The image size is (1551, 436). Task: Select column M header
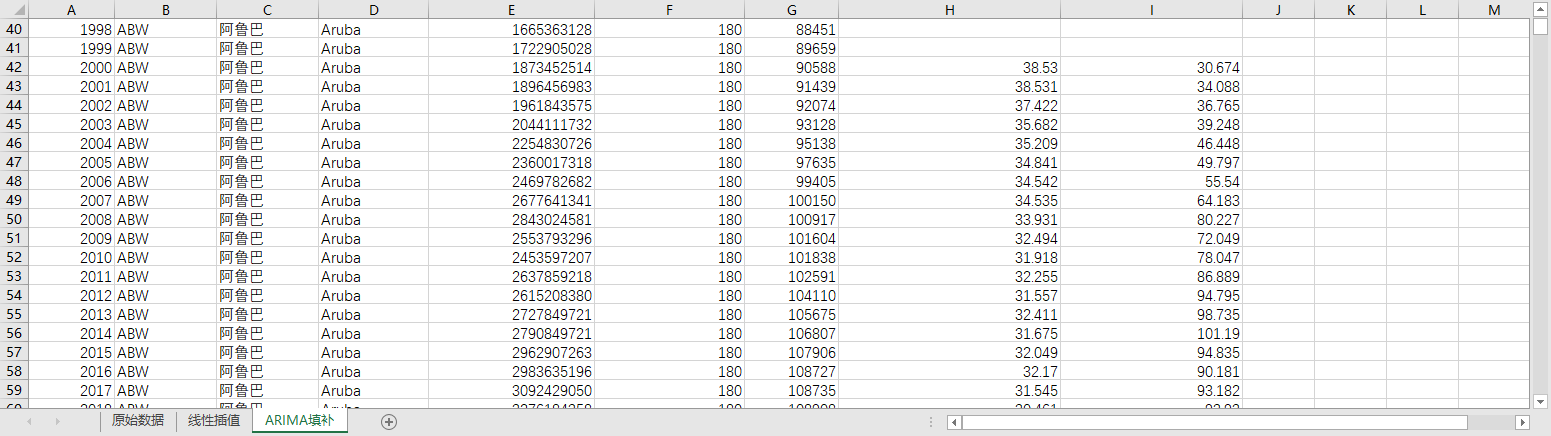point(1494,10)
